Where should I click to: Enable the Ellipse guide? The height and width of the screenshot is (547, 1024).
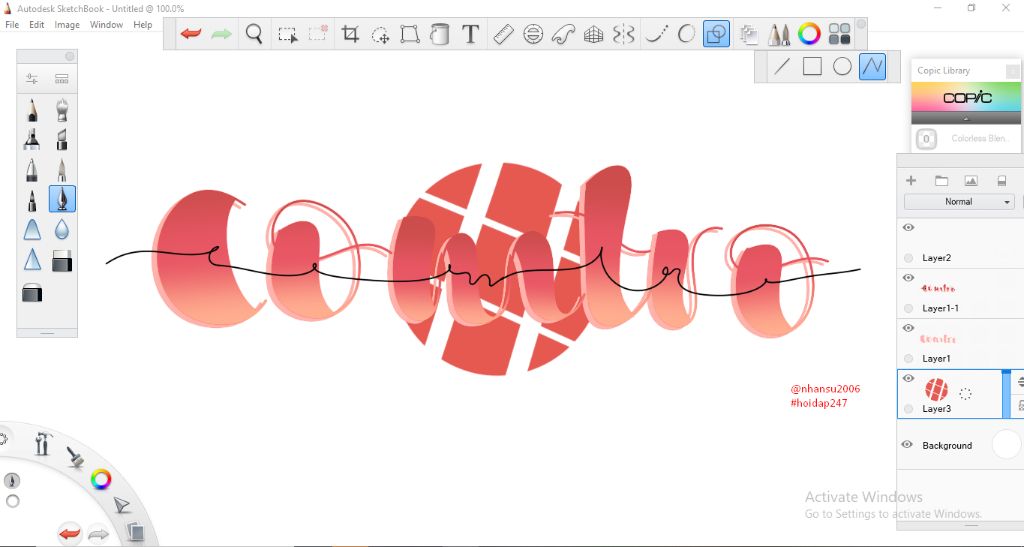[x=534, y=34]
